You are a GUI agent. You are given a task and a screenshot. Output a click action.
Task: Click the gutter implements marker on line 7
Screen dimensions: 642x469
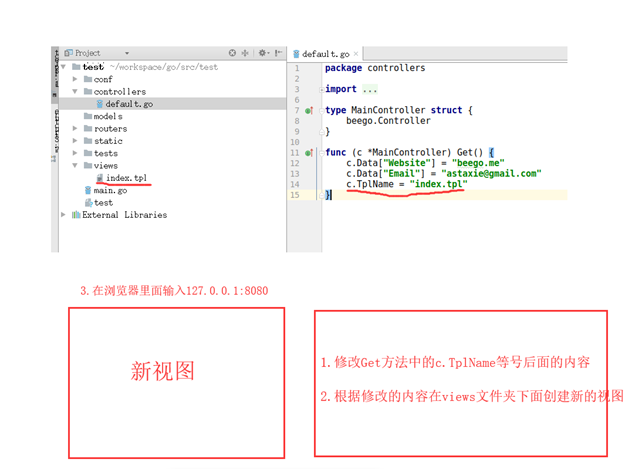(x=309, y=110)
